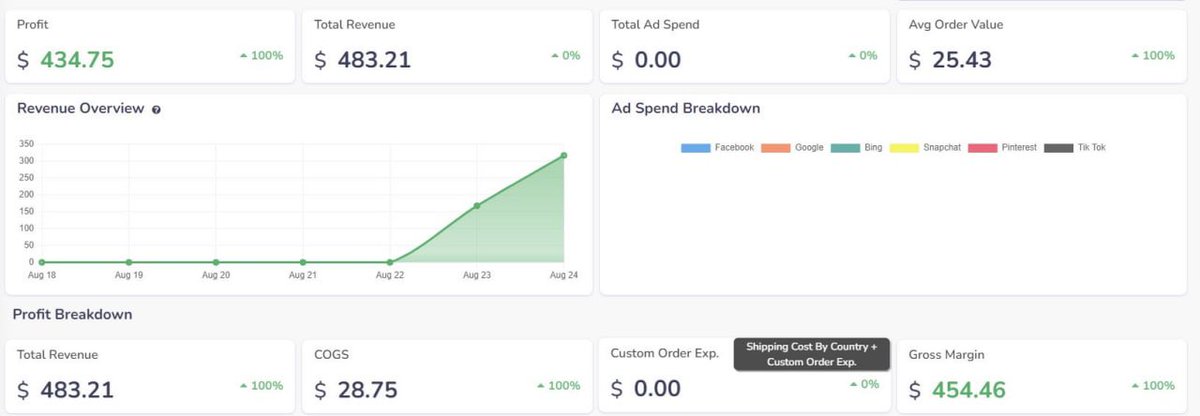Toggle the Google legend swatch
Screen dimensions: 1200x416
click(775, 148)
